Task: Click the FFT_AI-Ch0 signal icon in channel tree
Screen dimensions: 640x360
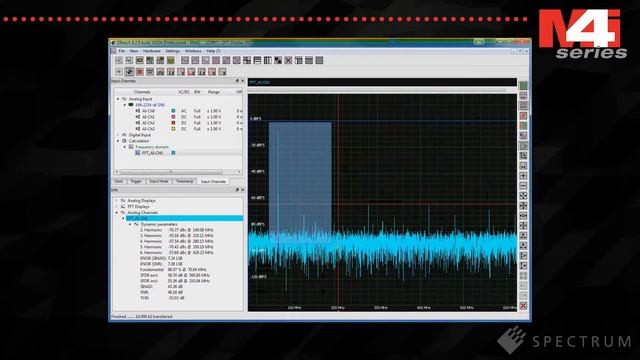Action: click(x=138, y=153)
